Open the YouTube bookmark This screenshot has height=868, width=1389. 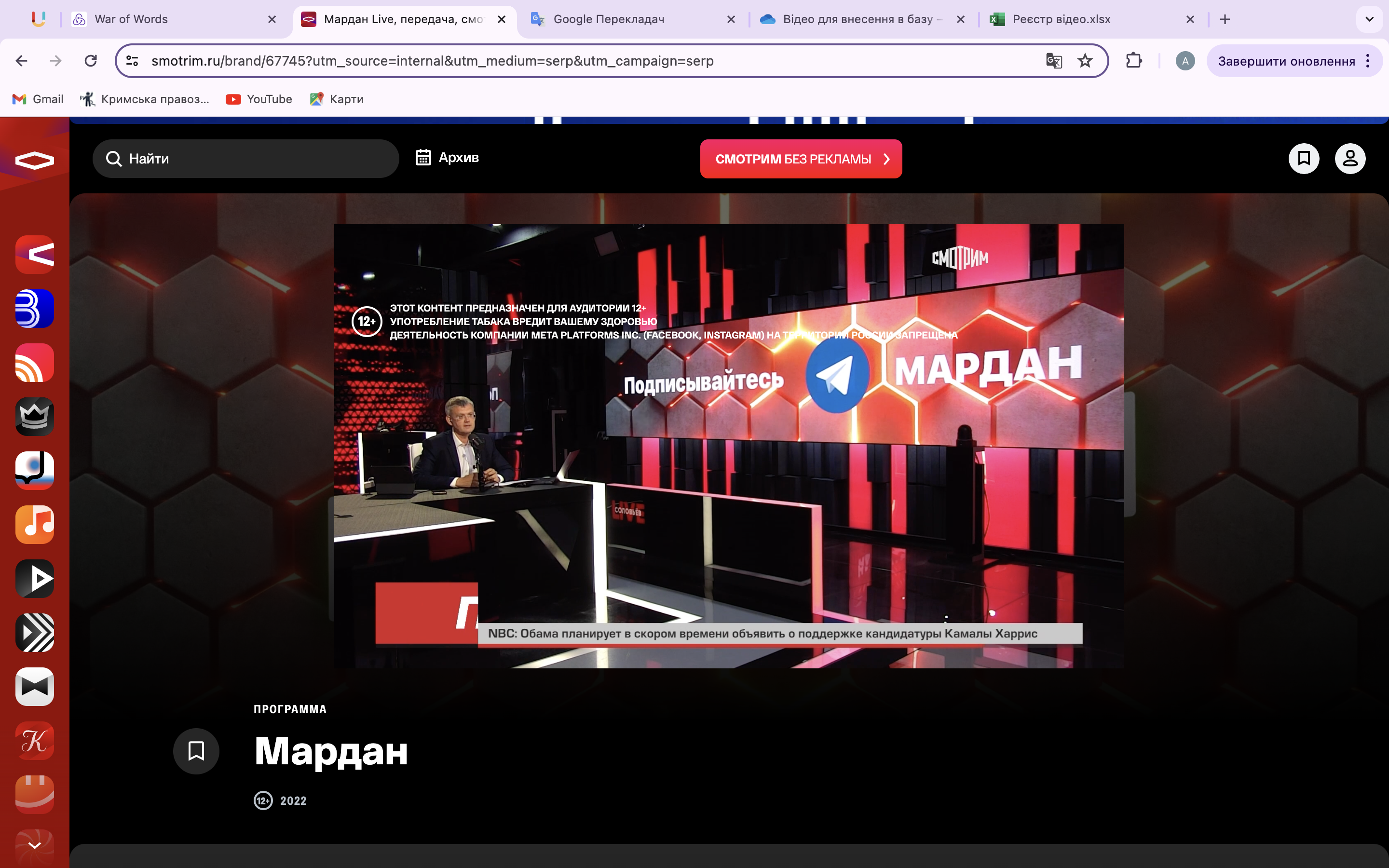click(x=259, y=99)
